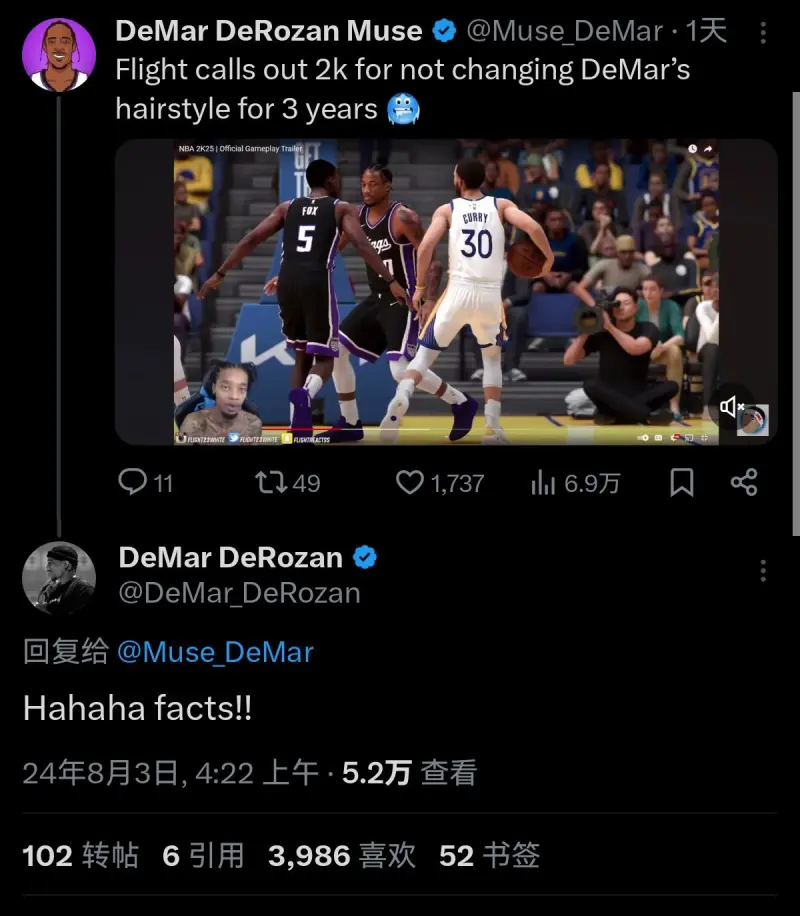800x916 pixels.
Task: Open DeMar DeRozan Muse profile avatar
Action: [58, 54]
